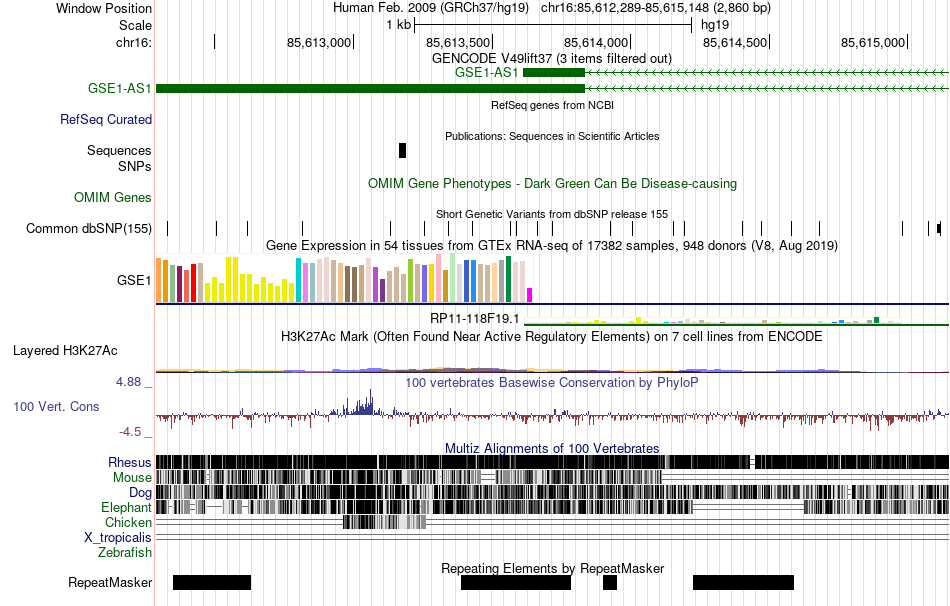Click the 1 kb scale bar
The height and width of the screenshot is (606, 950).
553,25
